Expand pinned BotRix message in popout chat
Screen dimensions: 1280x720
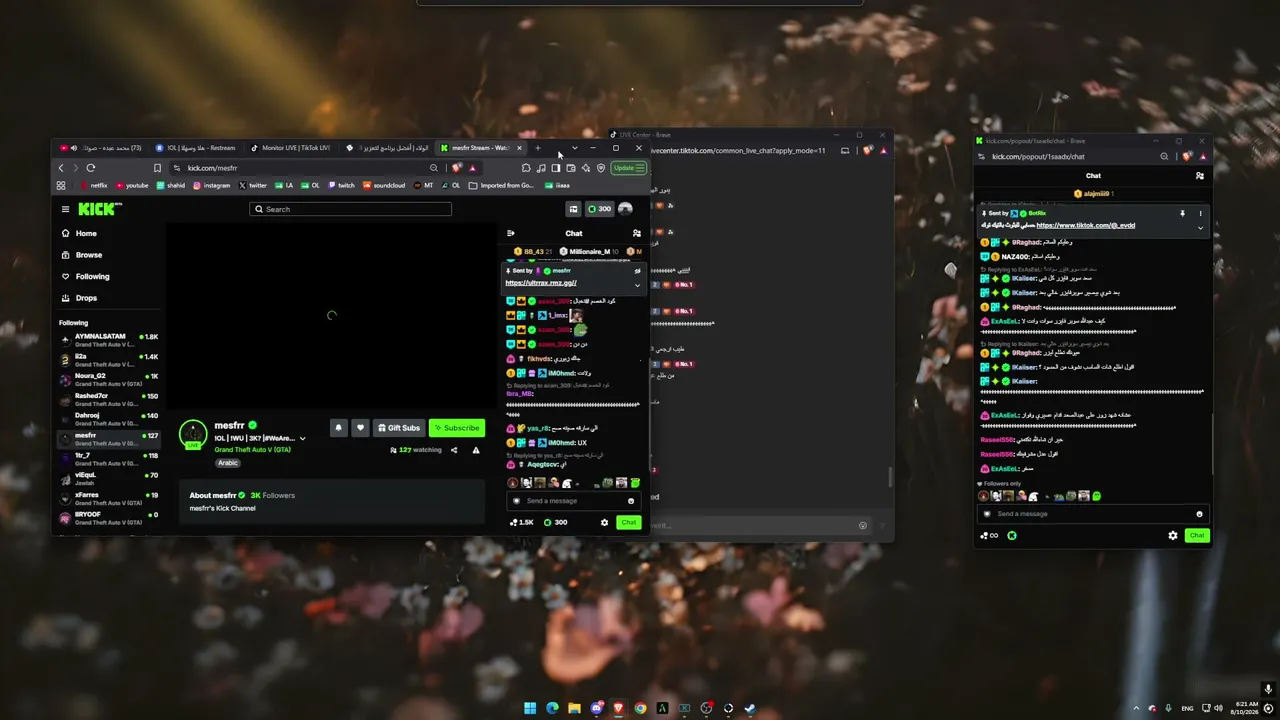pyautogui.click(x=1201, y=227)
